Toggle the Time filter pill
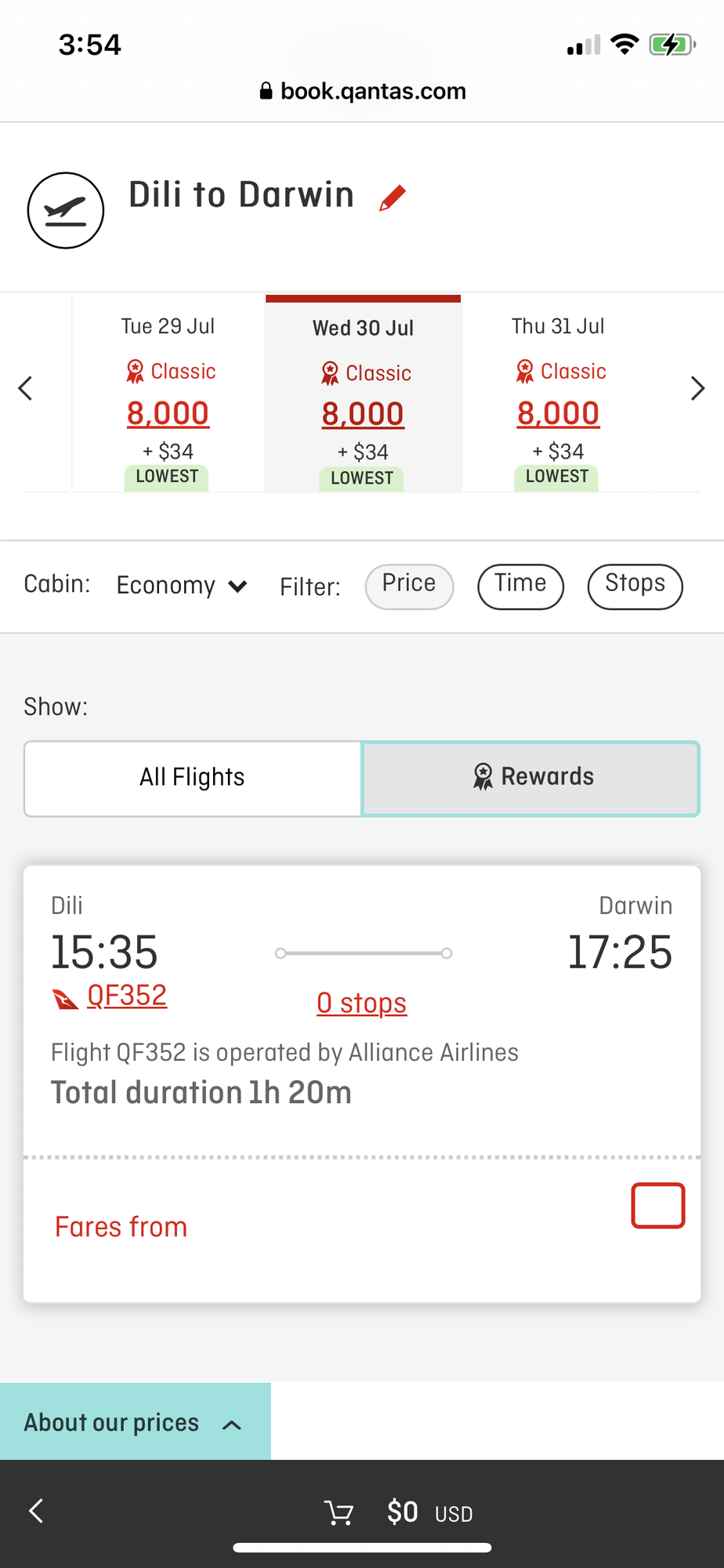This screenshot has height=1568, width=724. pos(520,586)
